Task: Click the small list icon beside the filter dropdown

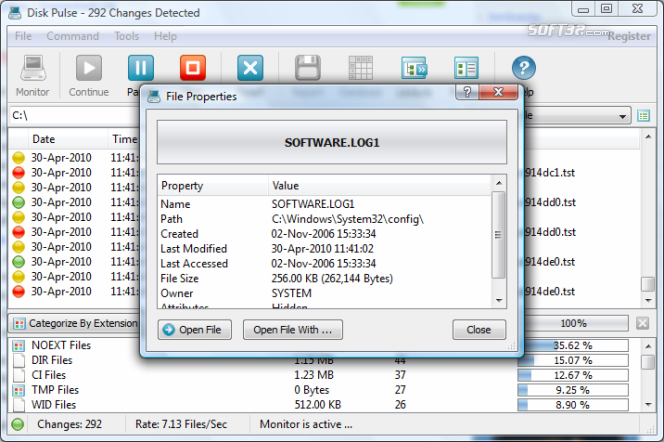Action: pyautogui.click(x=643, y=116)
